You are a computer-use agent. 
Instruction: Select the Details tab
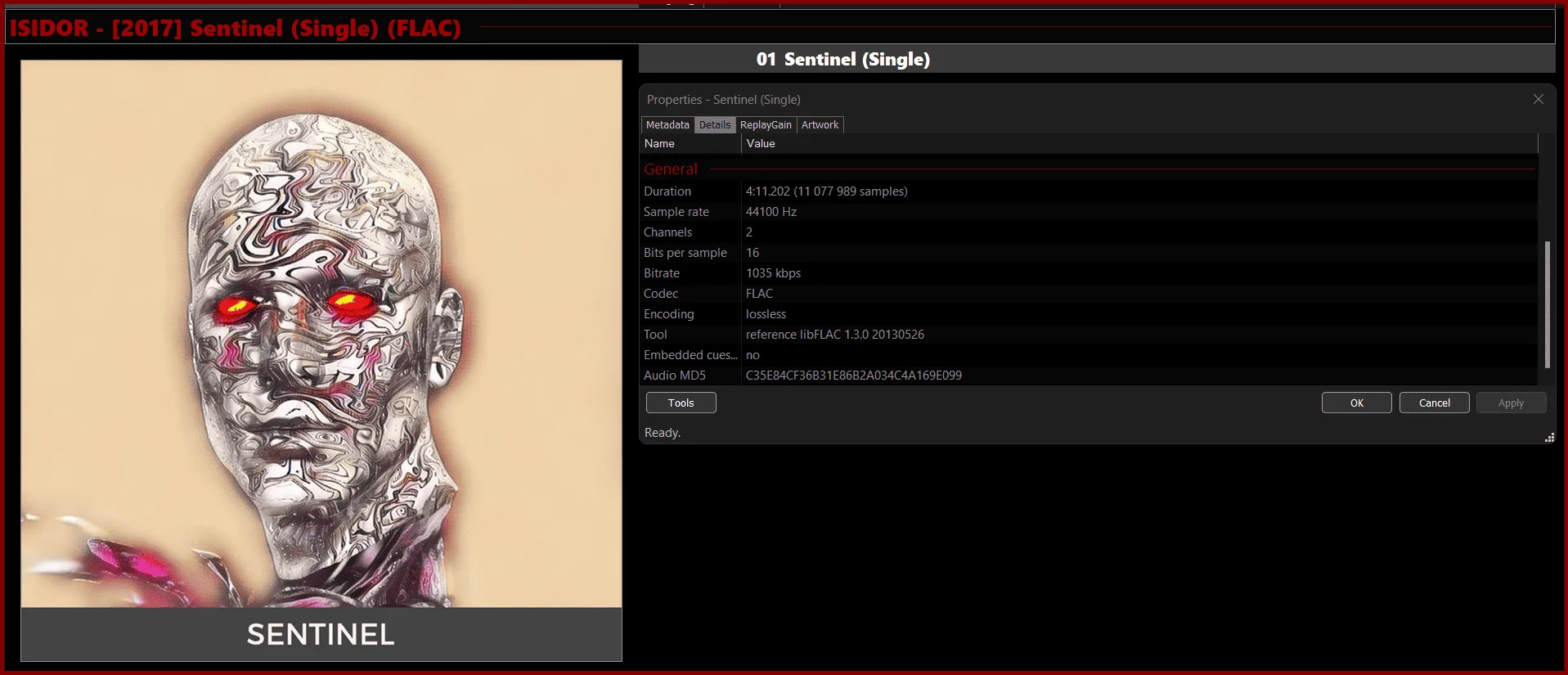(715, 124)
